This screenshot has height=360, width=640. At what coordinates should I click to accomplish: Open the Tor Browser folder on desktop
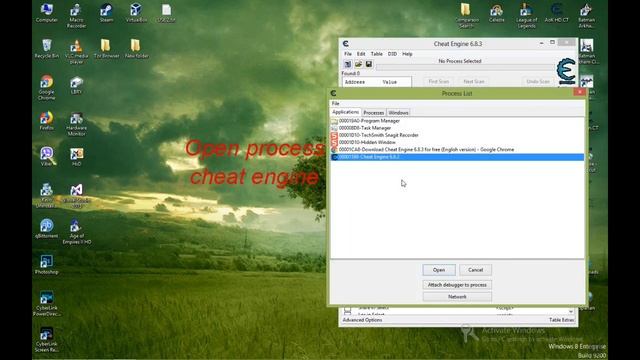pos(106,49)
